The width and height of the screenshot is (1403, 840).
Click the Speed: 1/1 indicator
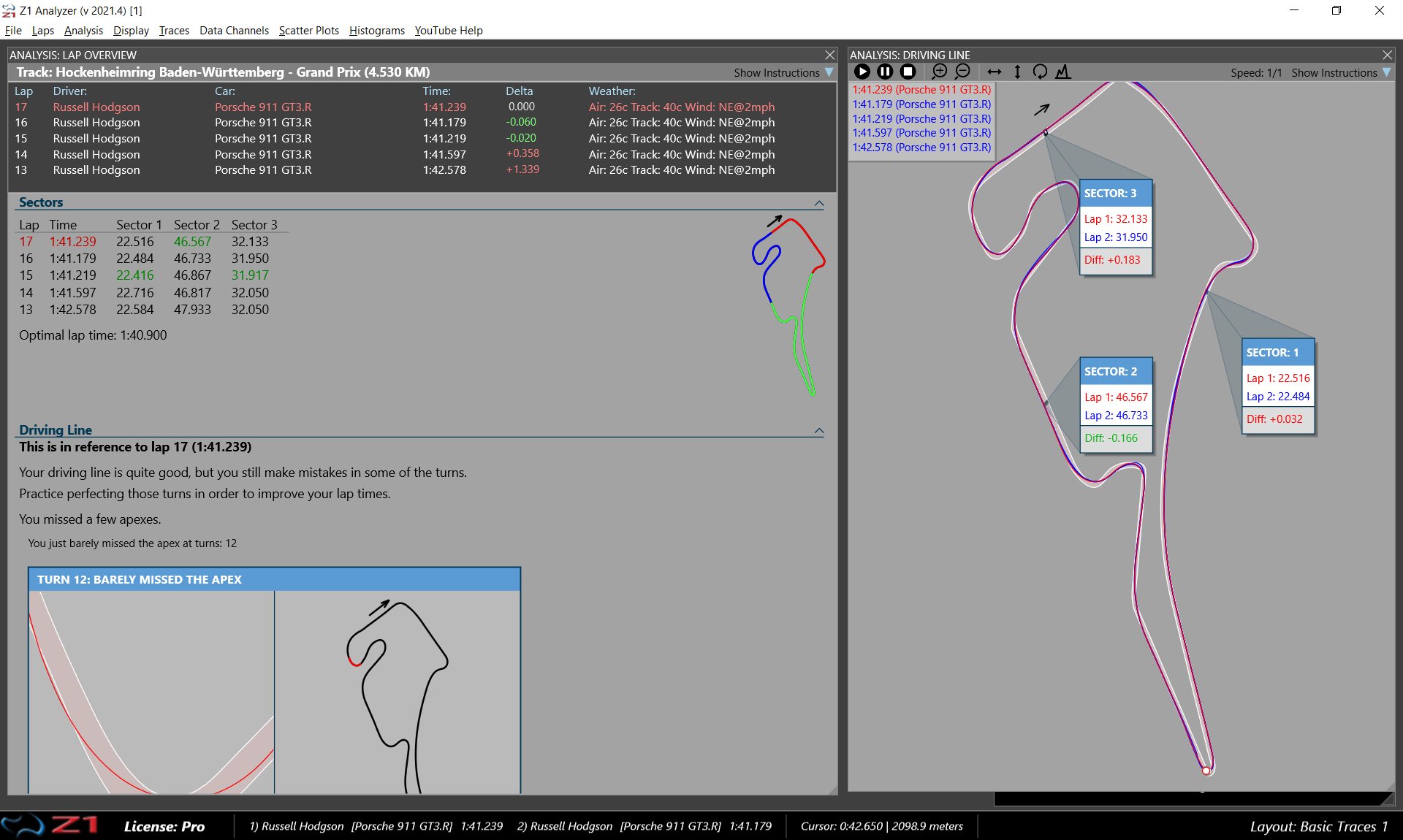tap(1256, 73)
